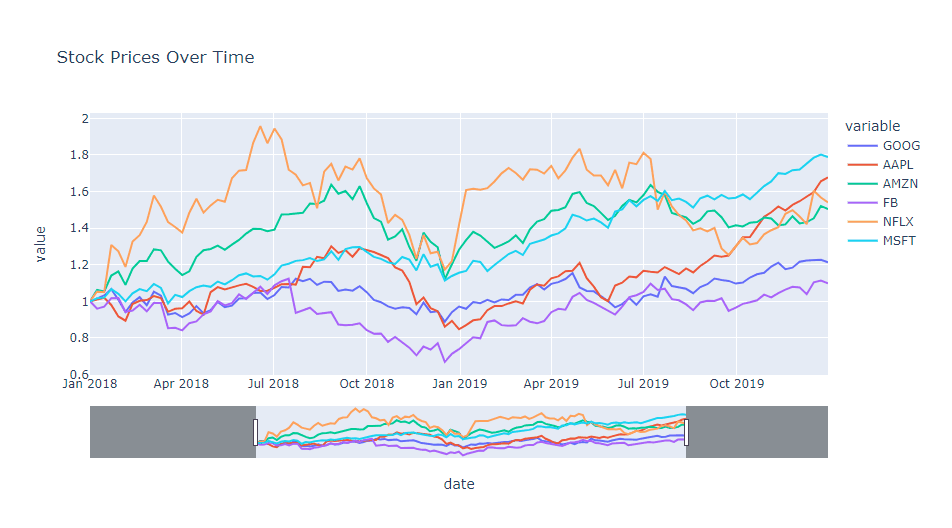Click the "Oct 2019" x-axis tick label
Viewport: 952px width, 528px height.
coord(735,382)
